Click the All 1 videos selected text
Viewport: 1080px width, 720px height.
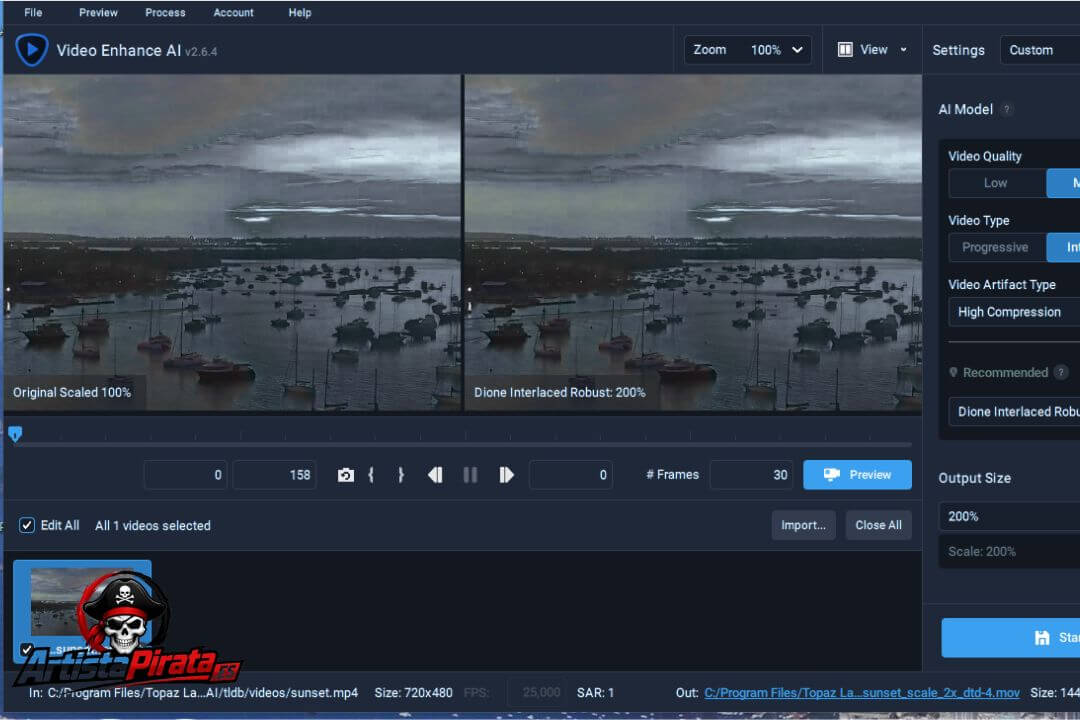click(x=153, y=526)
